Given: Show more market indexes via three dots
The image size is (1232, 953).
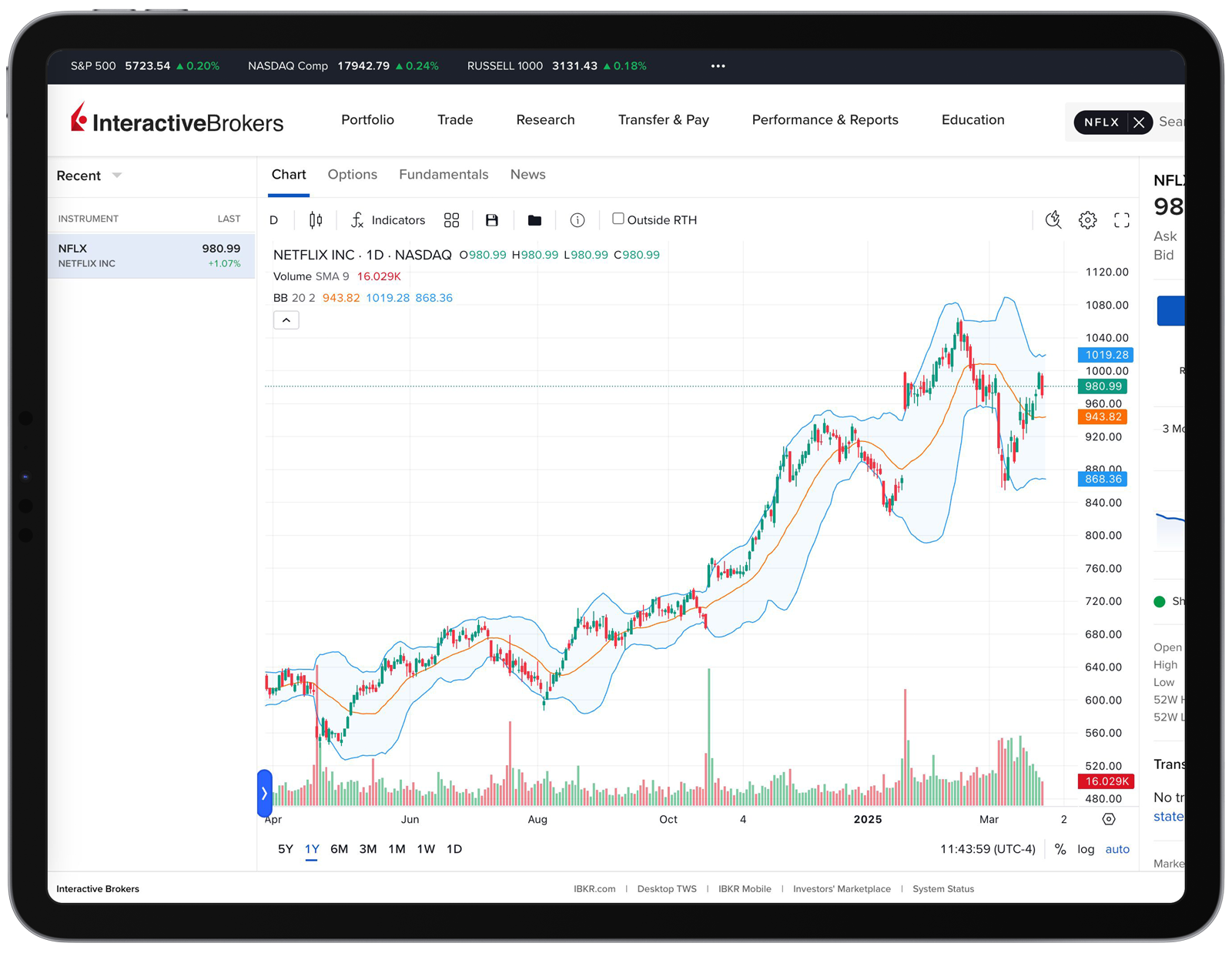Looking at the screenshot, I should (x=718, y=66).
